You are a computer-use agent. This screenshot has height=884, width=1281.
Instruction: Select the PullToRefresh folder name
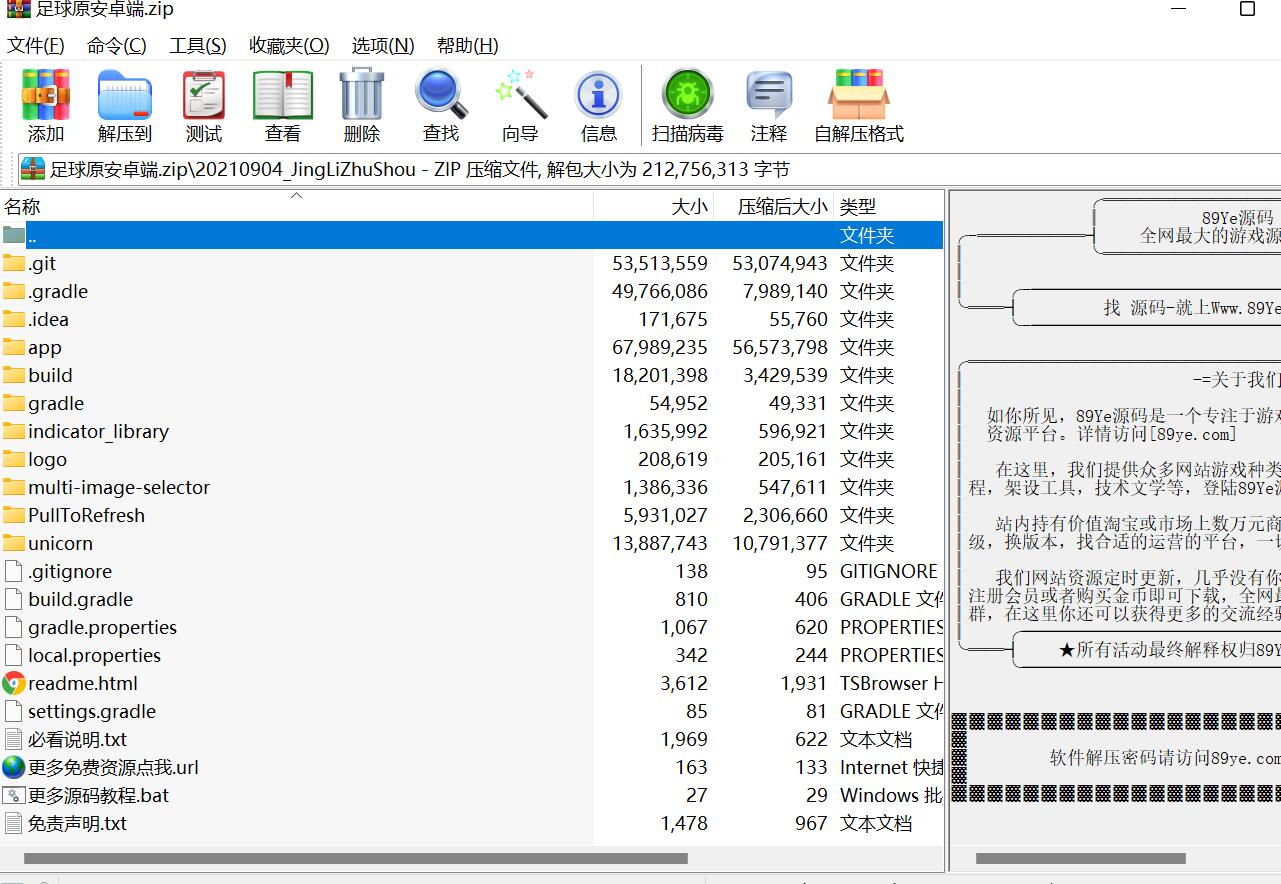[x=86, y=515]
